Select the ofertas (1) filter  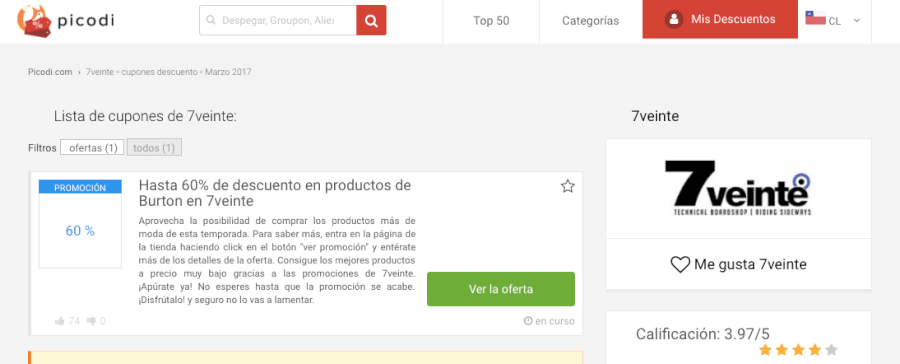tap(92, 148)
